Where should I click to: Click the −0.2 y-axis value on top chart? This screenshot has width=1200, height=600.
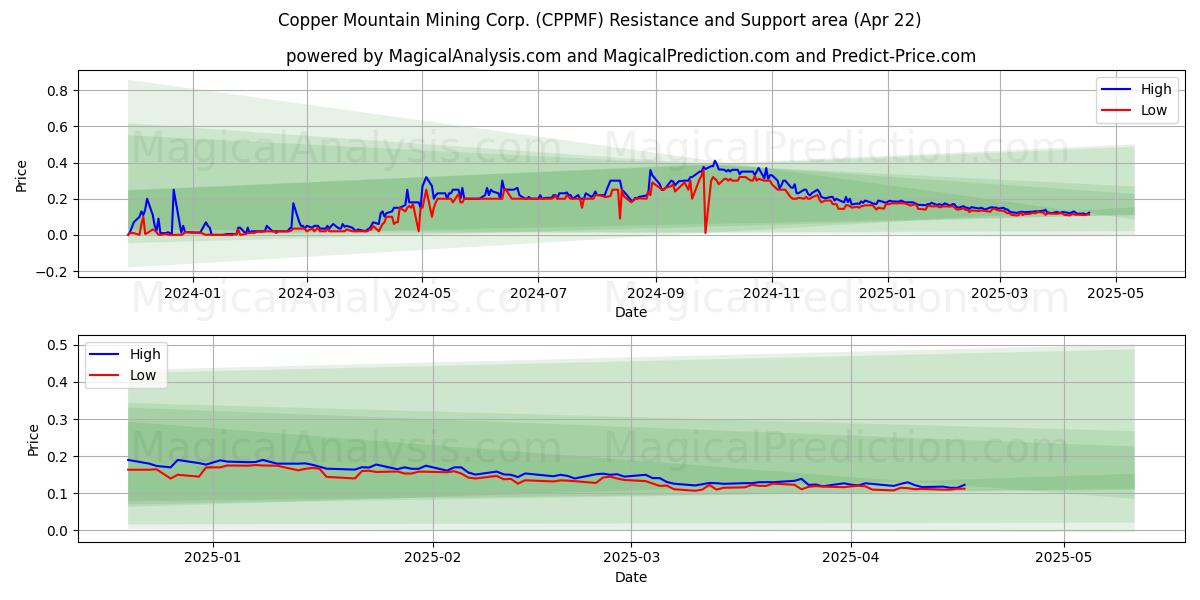51,272
